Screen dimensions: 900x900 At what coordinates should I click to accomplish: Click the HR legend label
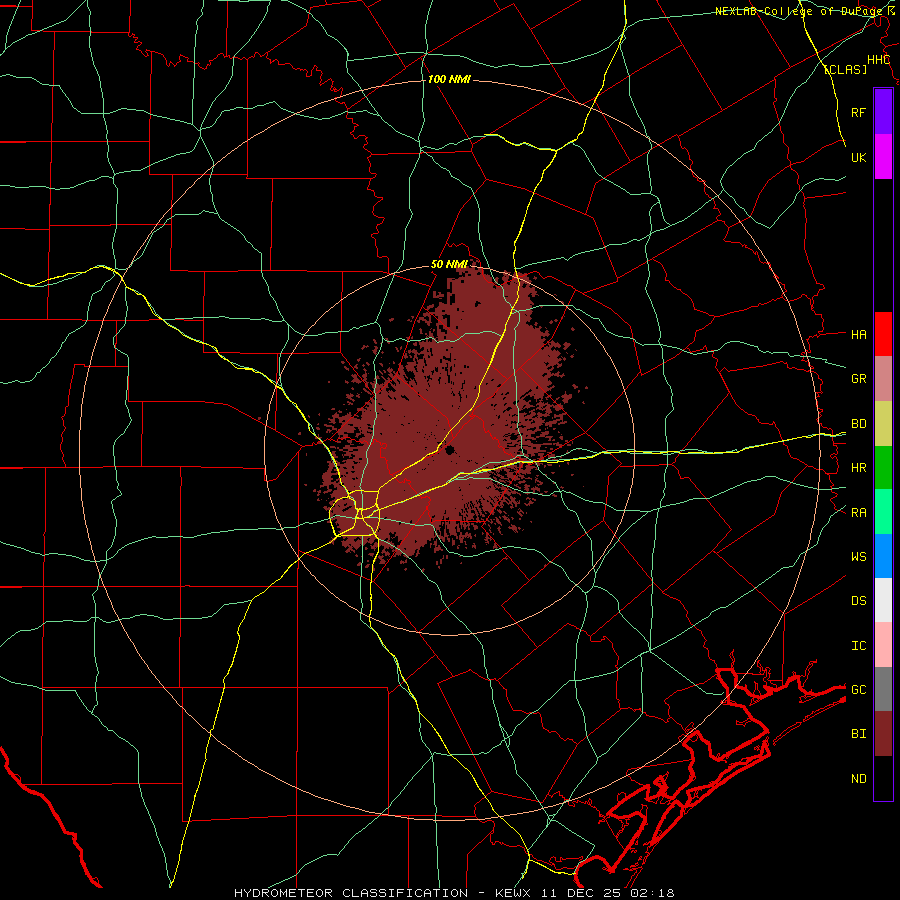(858, 468)
